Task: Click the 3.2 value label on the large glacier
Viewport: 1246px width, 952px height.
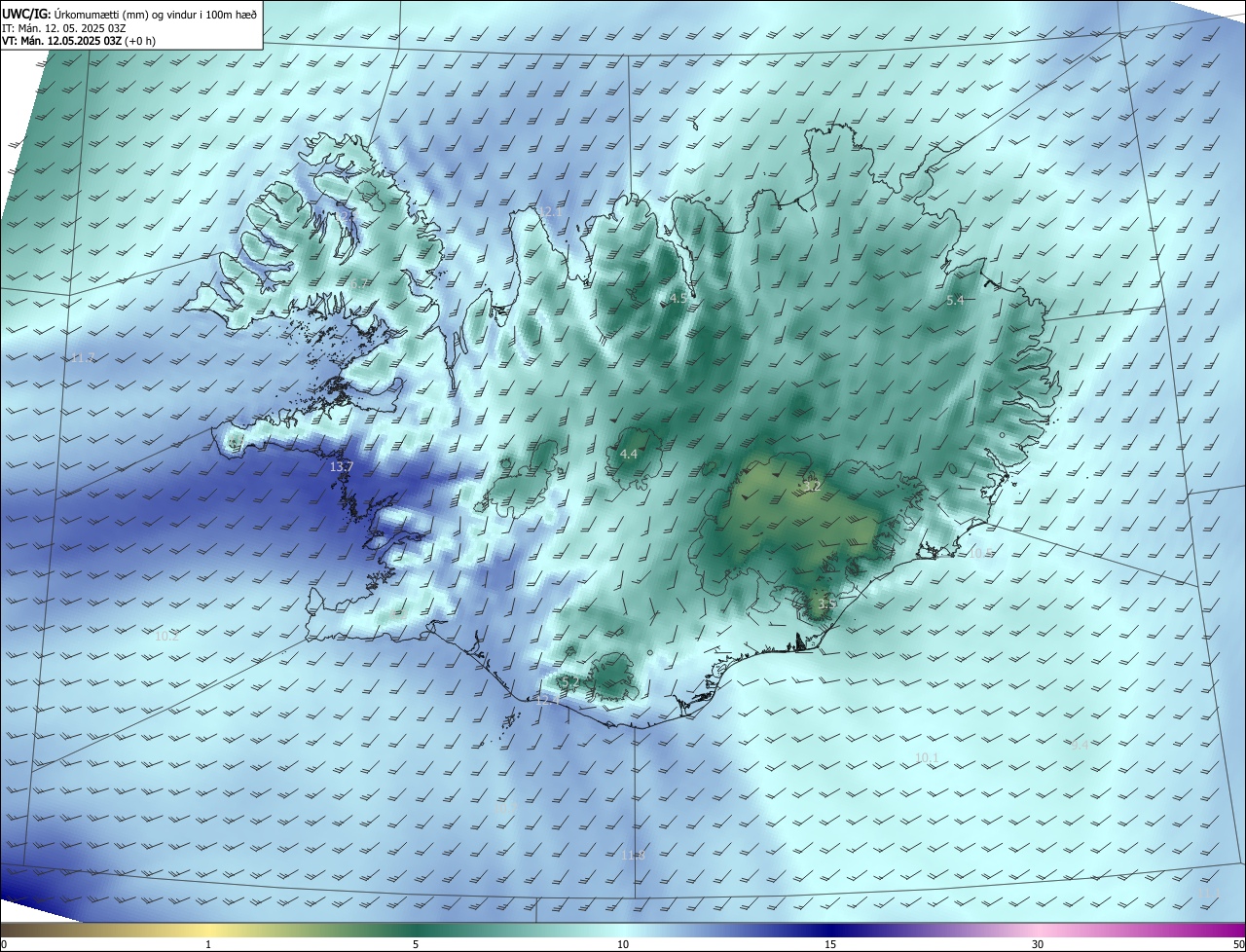Action: point(812,486)
